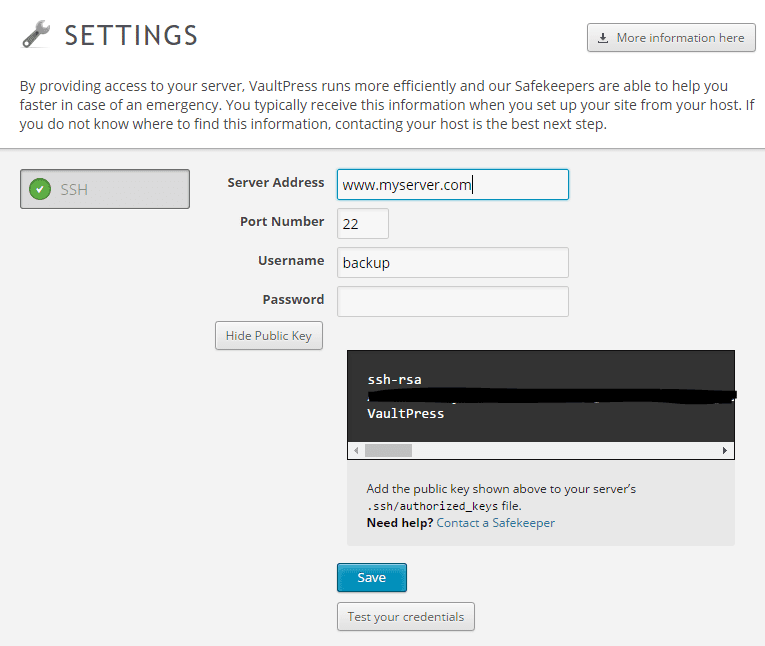The image size is (765, 646).
Task: Click the public key scrollbar's right arrow
Action: click(725, 451)
